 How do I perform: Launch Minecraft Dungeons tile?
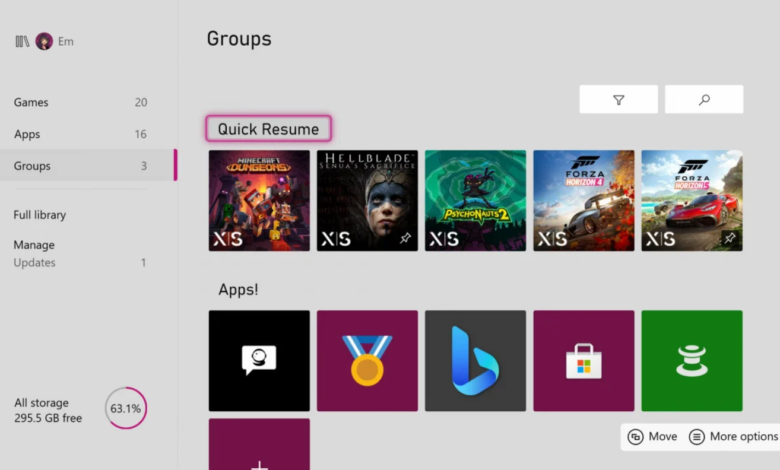pyautogui.click(x=259, y=200)
